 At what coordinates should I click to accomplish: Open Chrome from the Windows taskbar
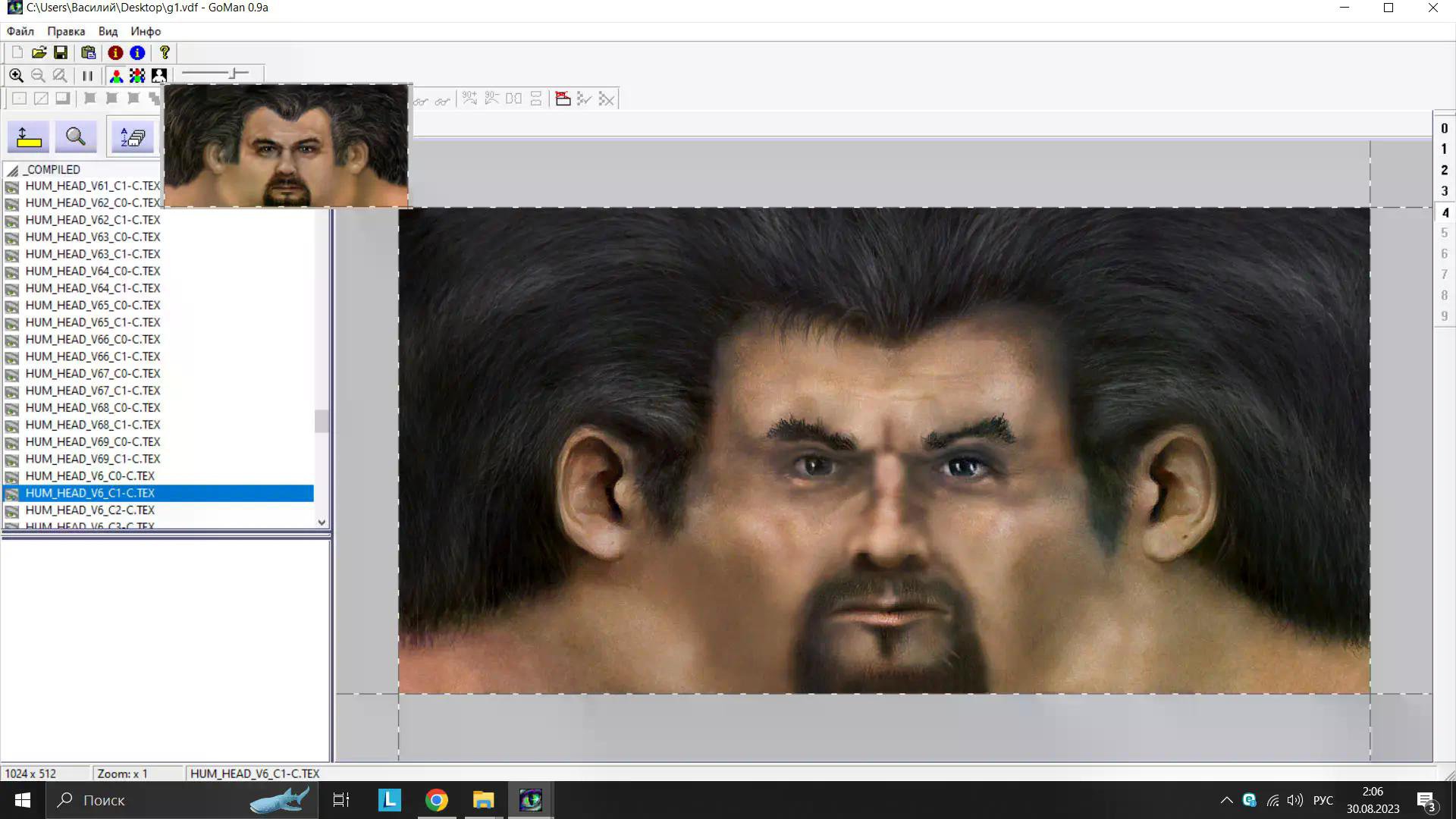[x=437, y=800]
